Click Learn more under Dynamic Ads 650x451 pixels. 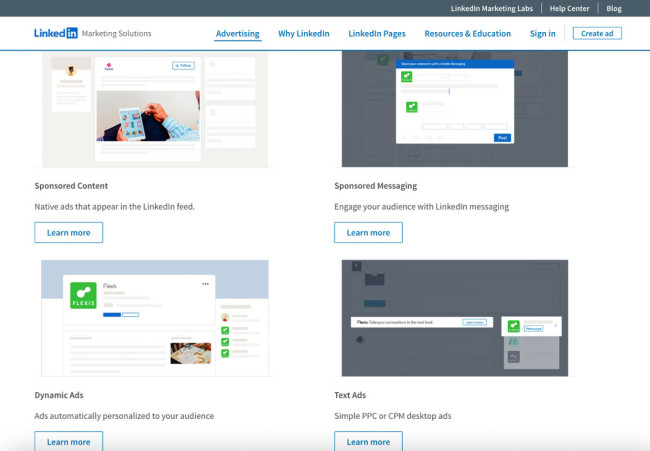click(x=68, y=441)
